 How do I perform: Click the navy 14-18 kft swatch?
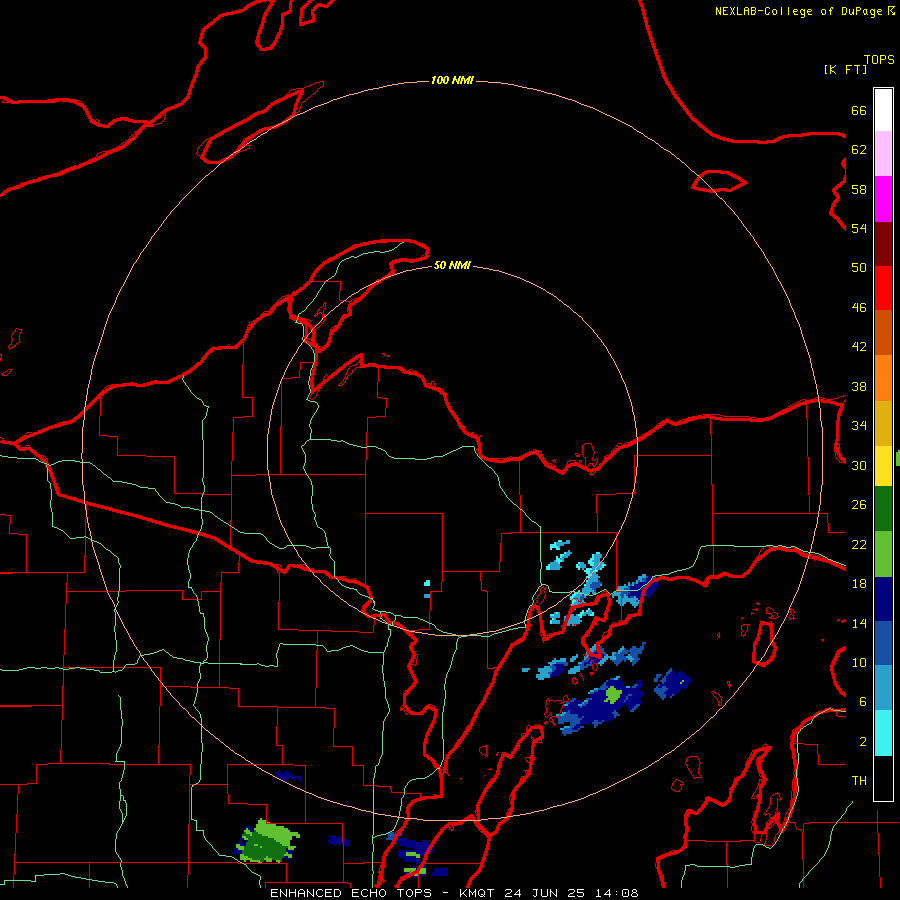(x=883, y=599)
